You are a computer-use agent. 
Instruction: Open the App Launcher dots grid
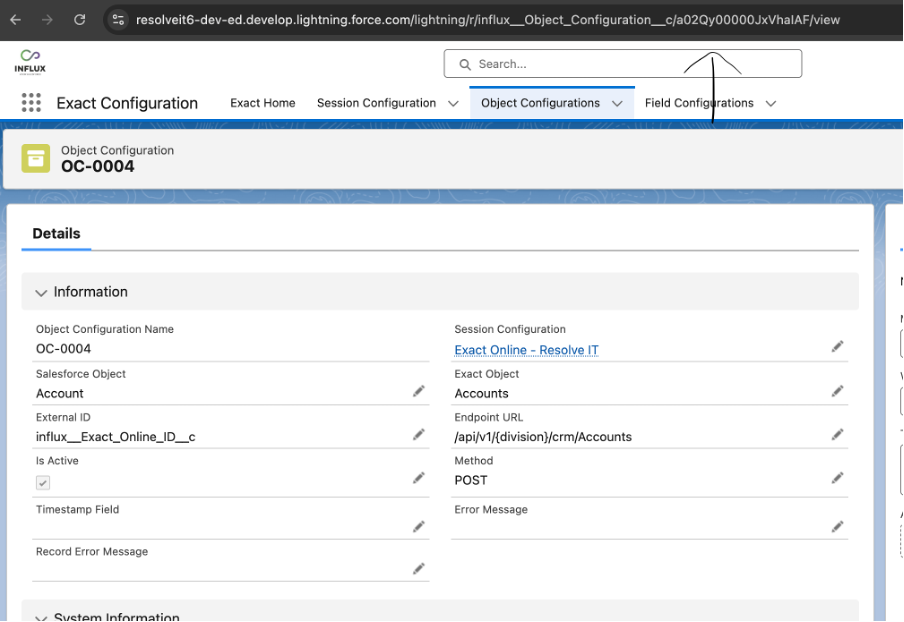click(31, 103)
